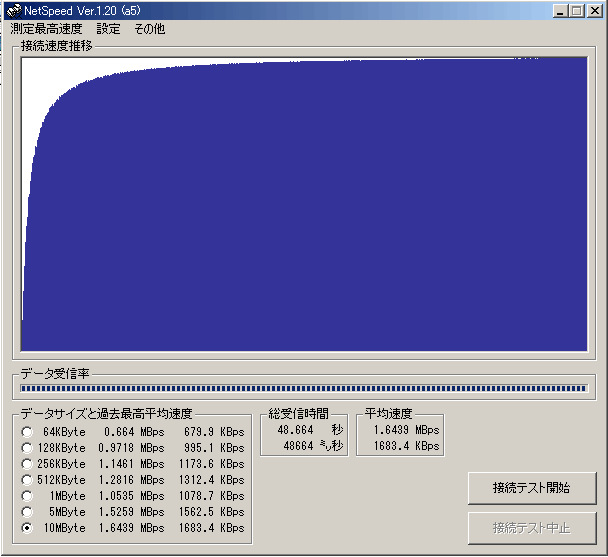Click the 1.1461 MBps value
This screenshot has width=608, height=557.
coord(131,464)
